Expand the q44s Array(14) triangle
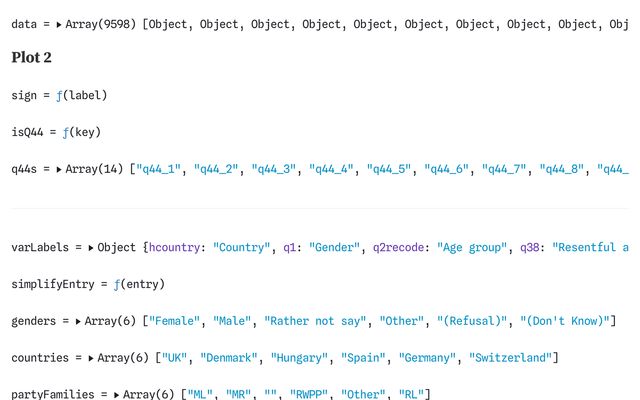Screen dimensions: 640x400 tap(59, 169)
